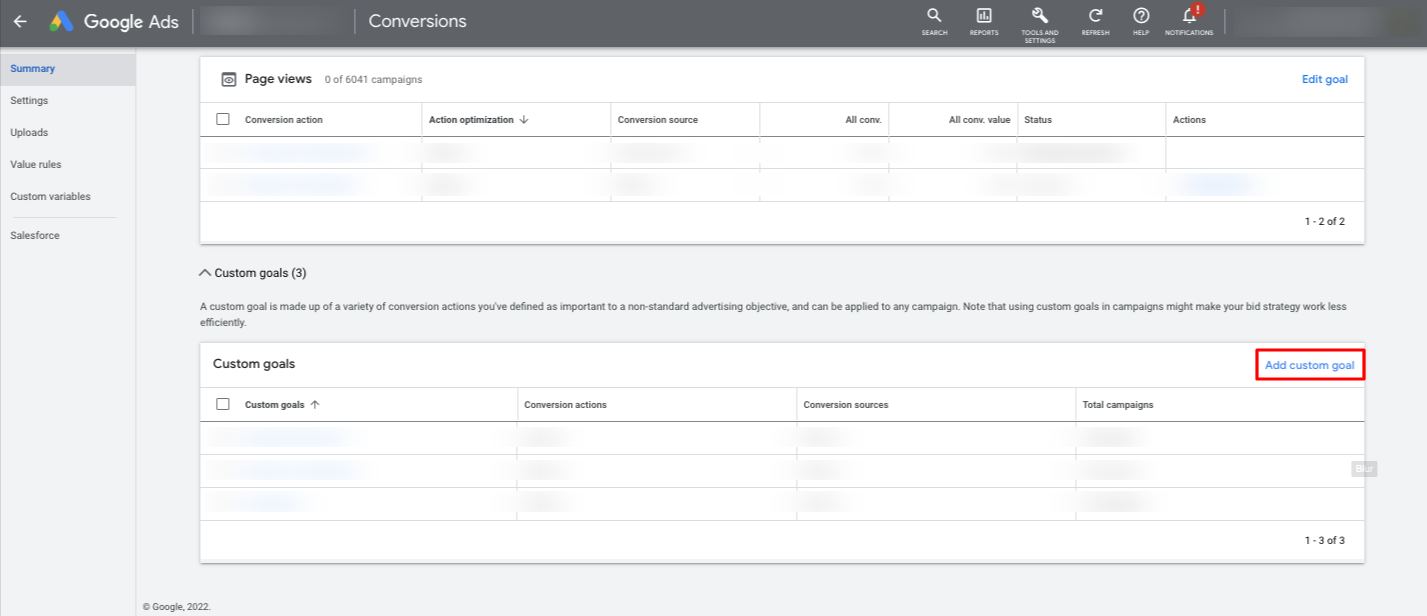1427x616 pixels.
Task: Open Tools and Settings wrench icon
Action: tap(1040, 16)
